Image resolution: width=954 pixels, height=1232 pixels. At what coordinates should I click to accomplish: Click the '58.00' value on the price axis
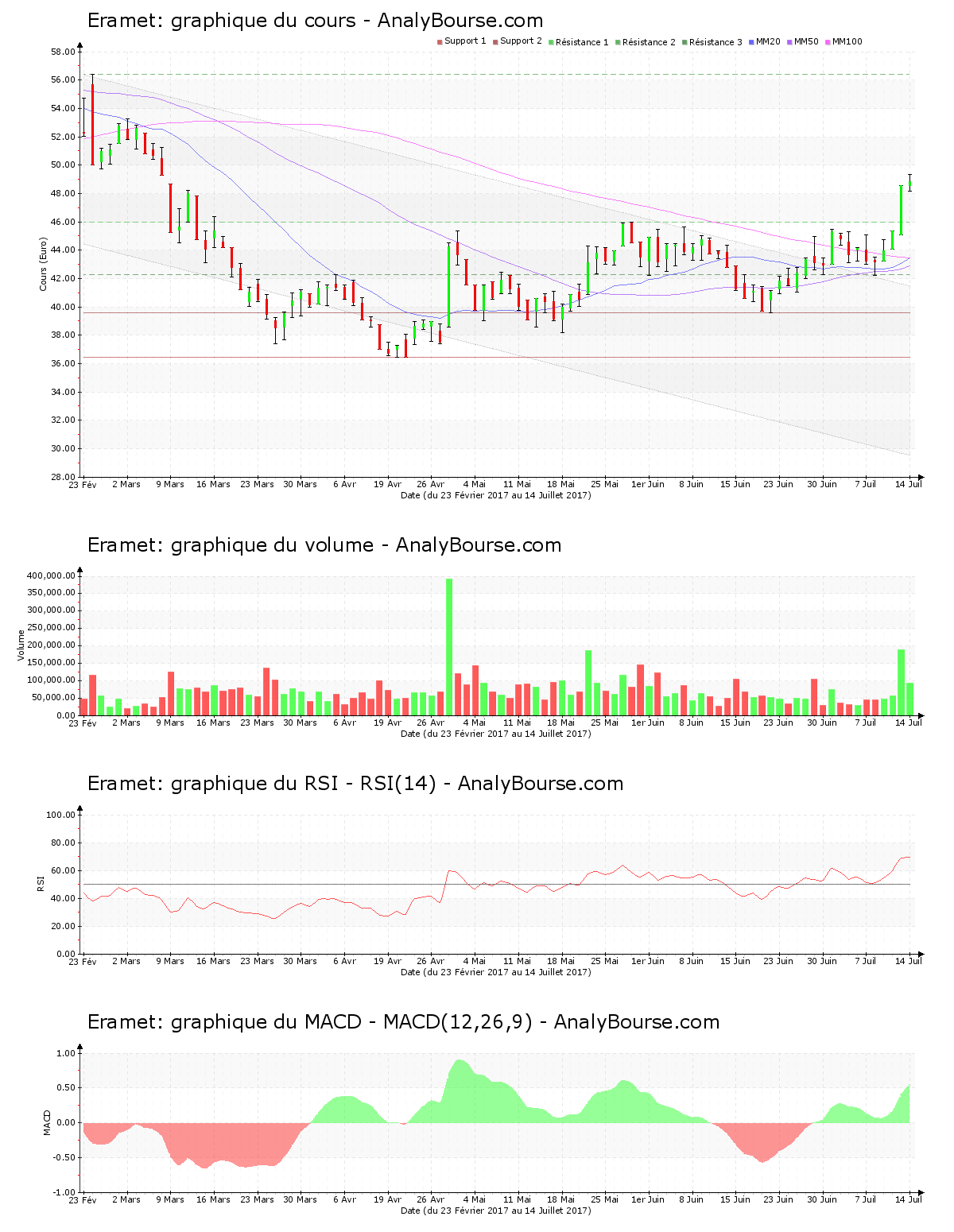tap(63, 52)
